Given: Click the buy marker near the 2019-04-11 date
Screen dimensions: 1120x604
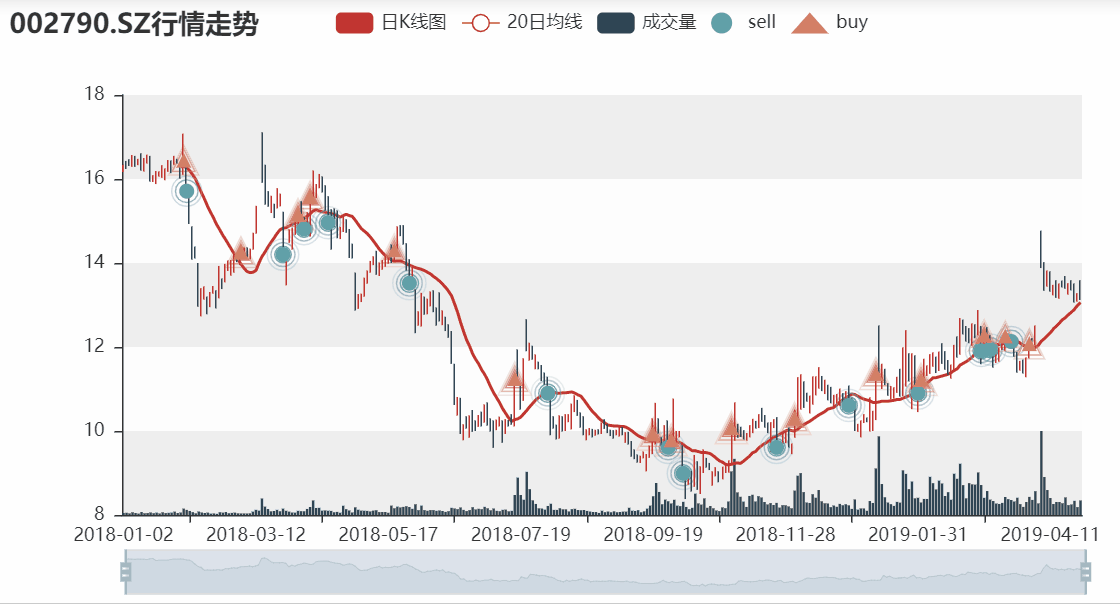Looking at the screenshot, I should coord(1029,345).
